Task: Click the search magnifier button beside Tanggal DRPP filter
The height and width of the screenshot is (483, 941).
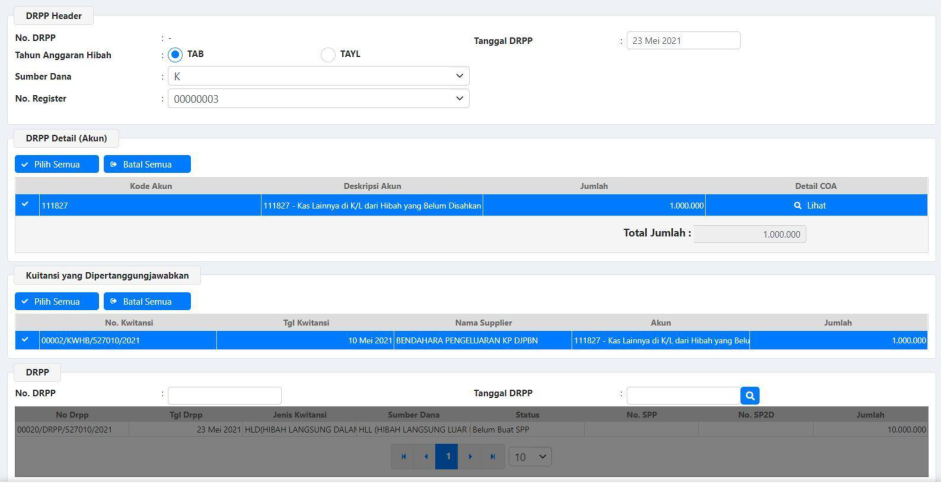Action: click(x=750, y=395)
